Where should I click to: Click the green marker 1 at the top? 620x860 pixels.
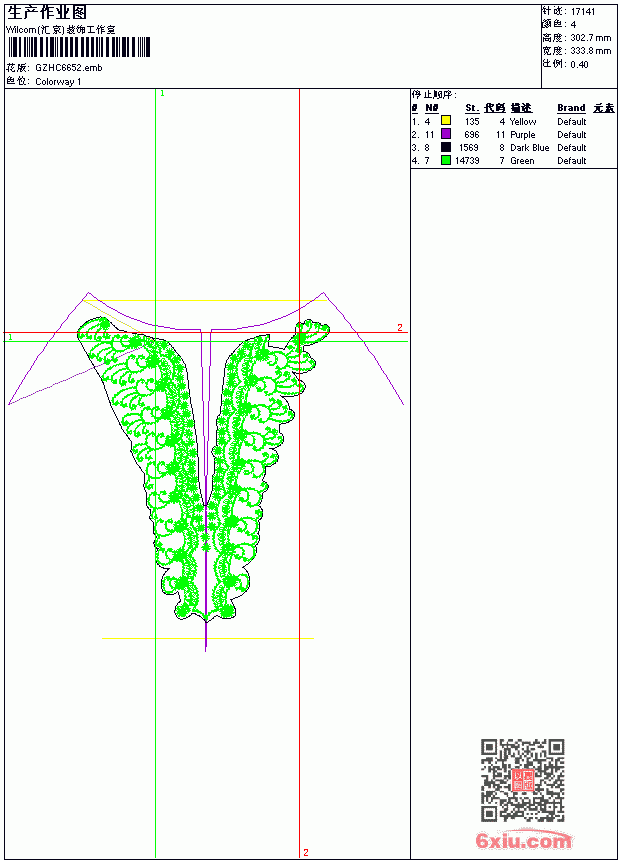pyautogui.click(x=162, y=94)
